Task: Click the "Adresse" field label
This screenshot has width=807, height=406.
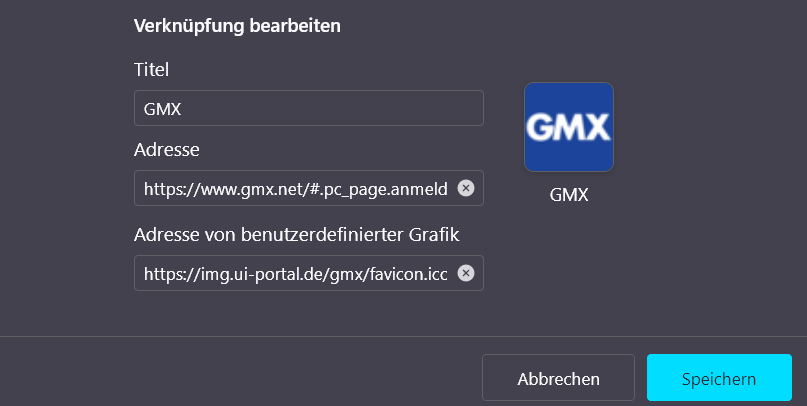Action: (167, 150)
